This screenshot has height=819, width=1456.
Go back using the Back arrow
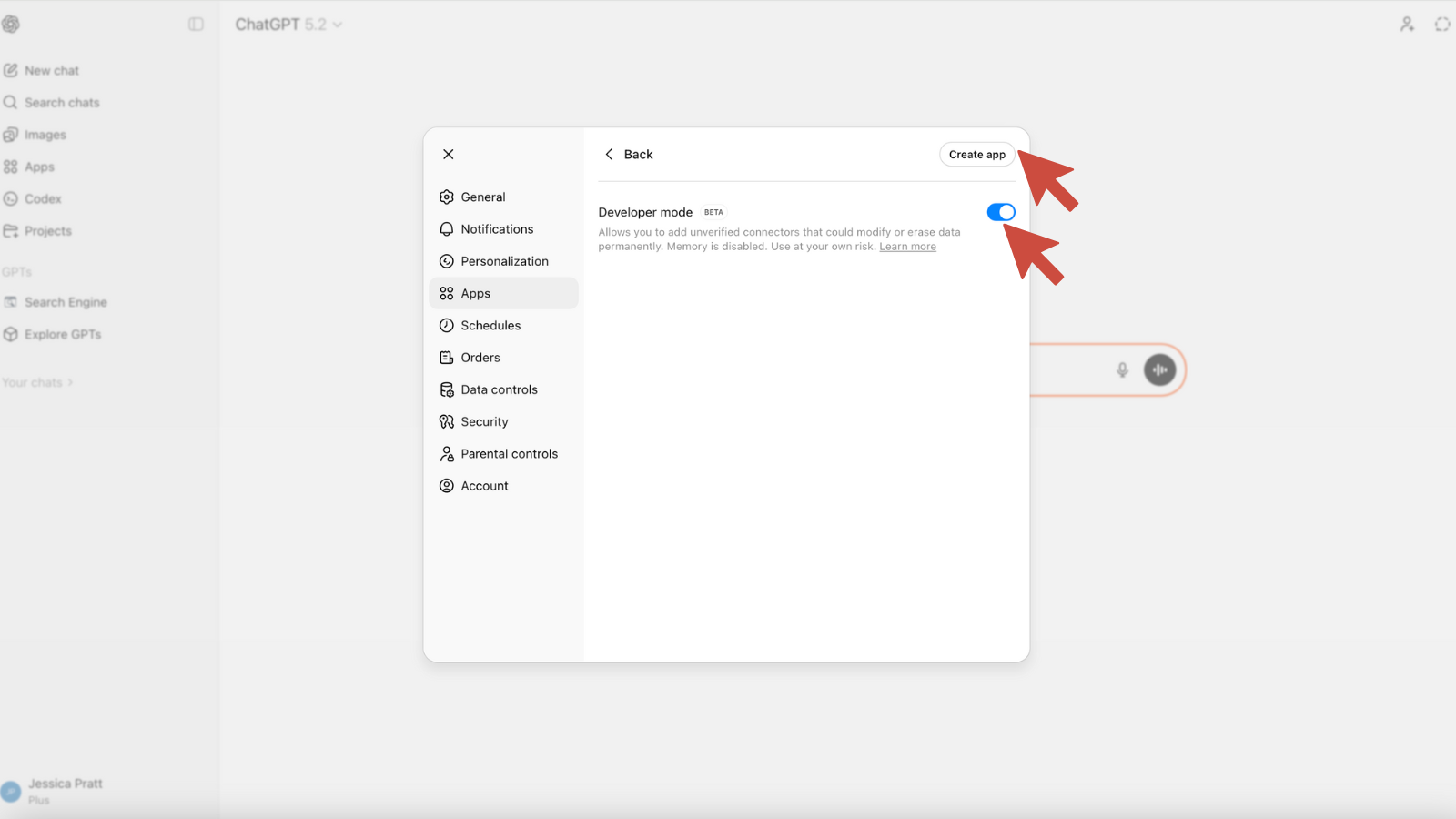click(x=610, y=155)
